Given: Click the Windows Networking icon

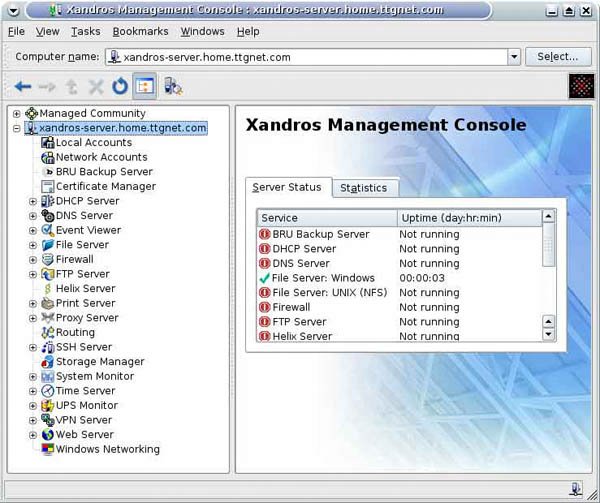Looking at the screenshot, I should click(x=47, y=450).
